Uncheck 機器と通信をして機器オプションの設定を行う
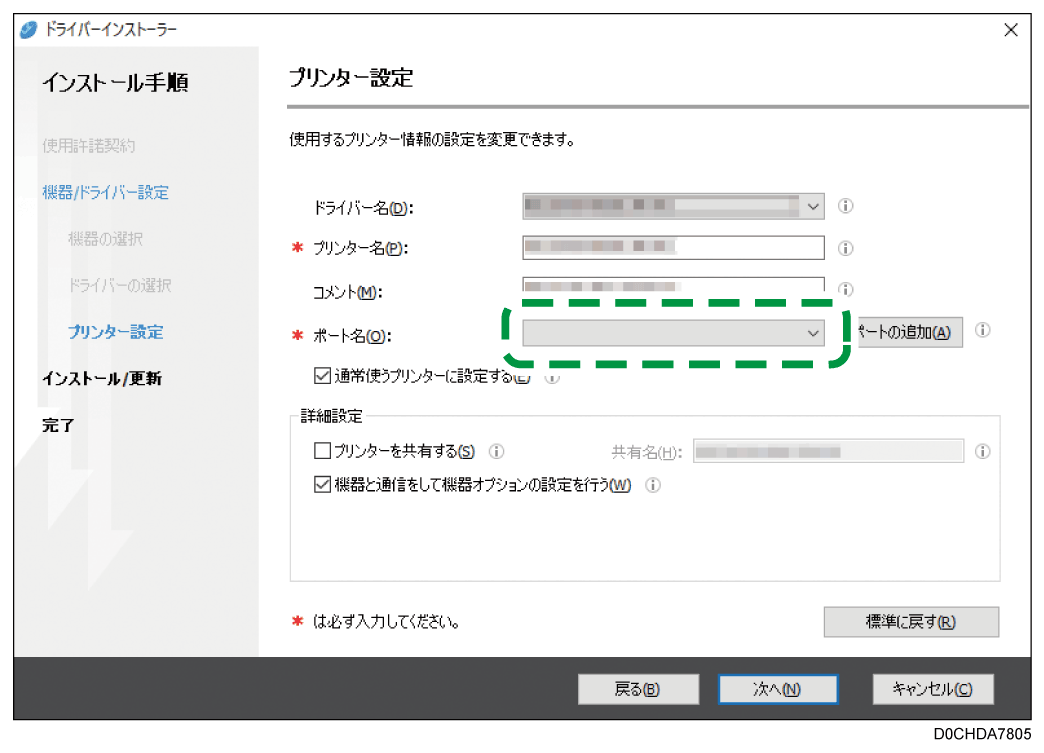Image resolution: width=1044 pixels, height=753 pixels. pos(322,485)
